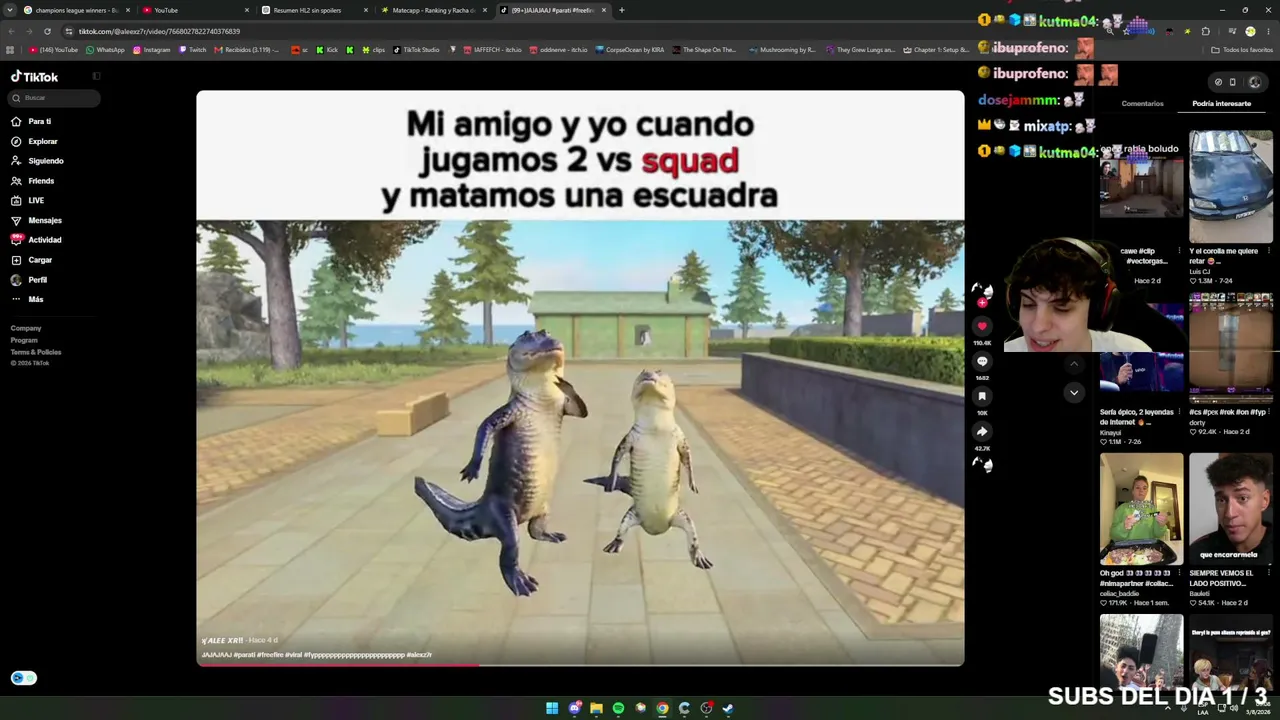The width and height of the screenshot is (1280, 720).
Task: Open Spotify from the taskbar
Action: tap(618, 708)
